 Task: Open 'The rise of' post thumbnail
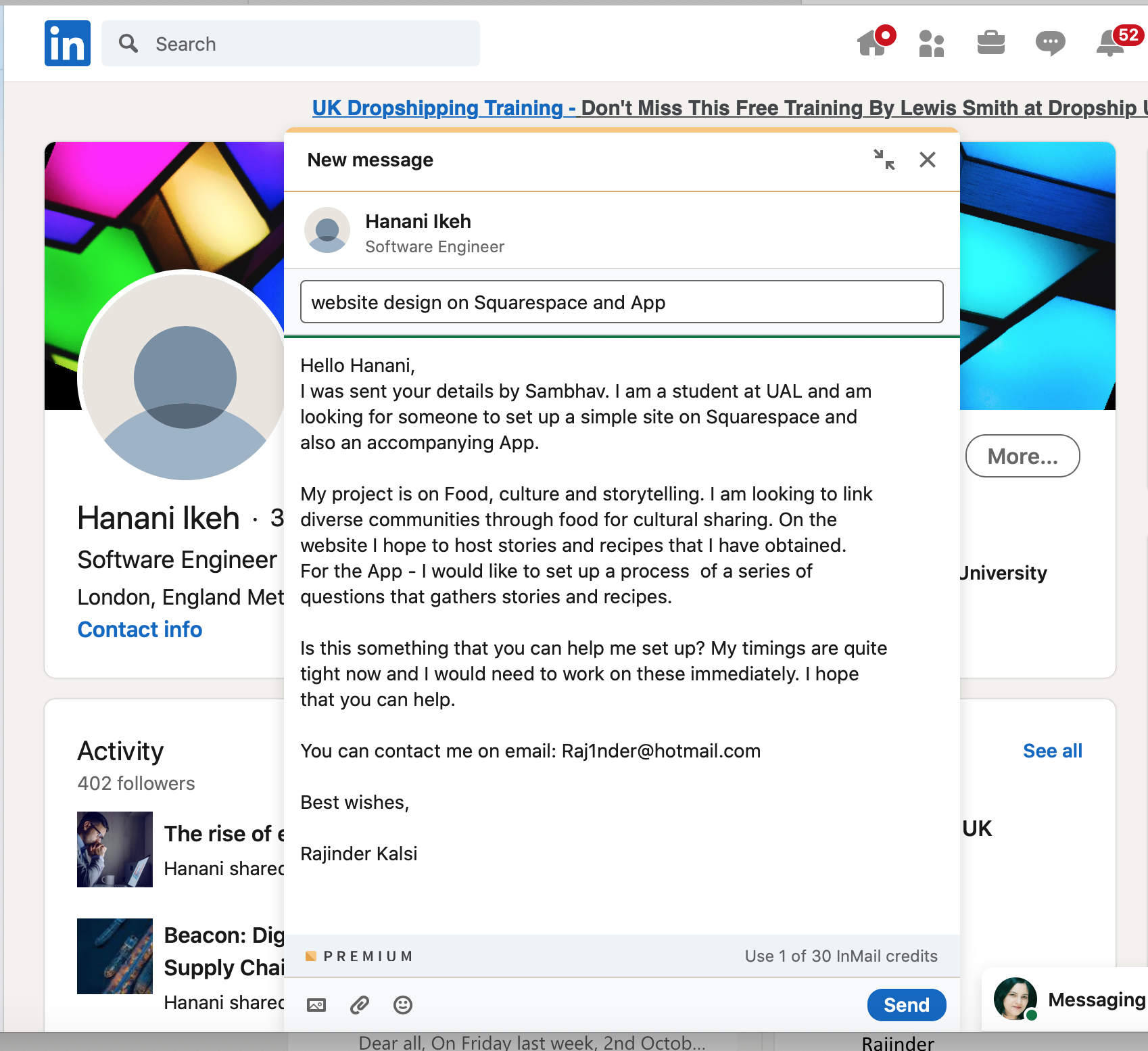point(115,849)
